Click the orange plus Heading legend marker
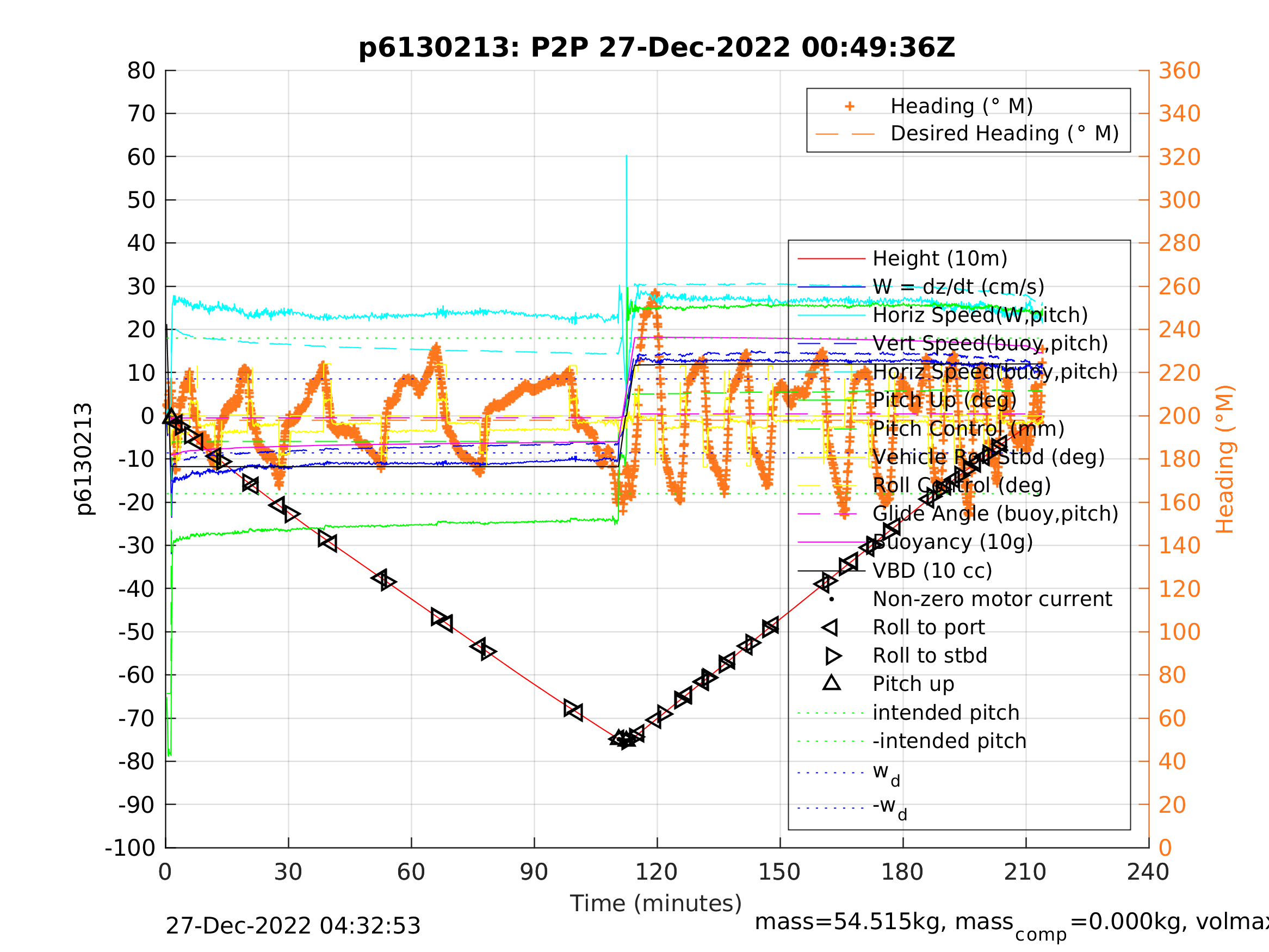This screenshot has width=1269, height=952. (850, 106)
